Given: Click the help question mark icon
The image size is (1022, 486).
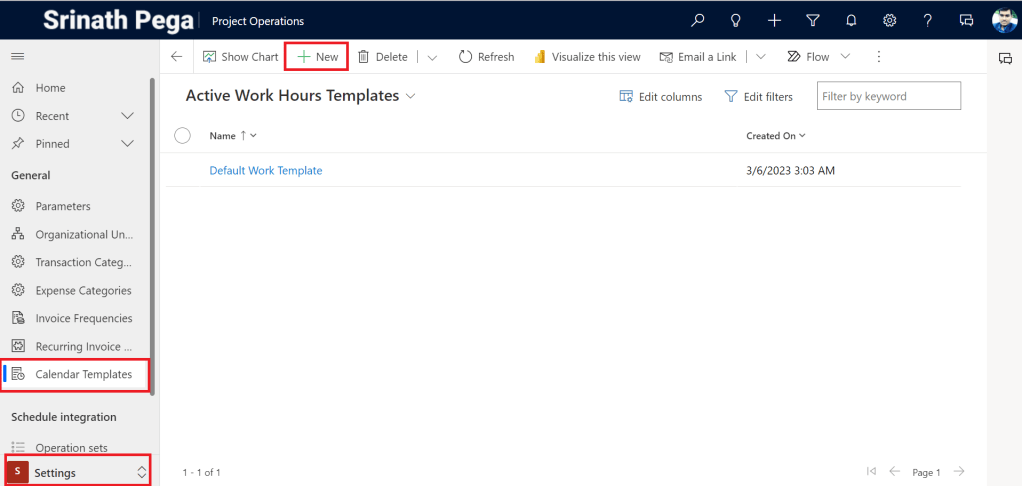Looking at the screenshot, I should (928, 20).
